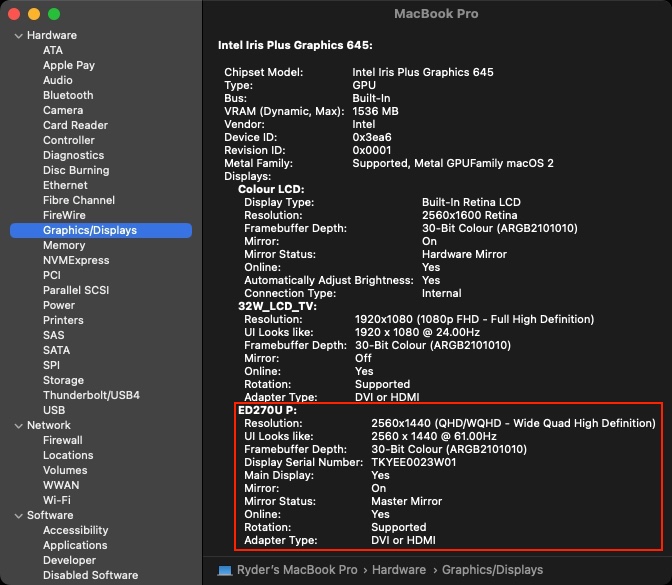Open the Bluetooth hardware entry

coord(68,95)
